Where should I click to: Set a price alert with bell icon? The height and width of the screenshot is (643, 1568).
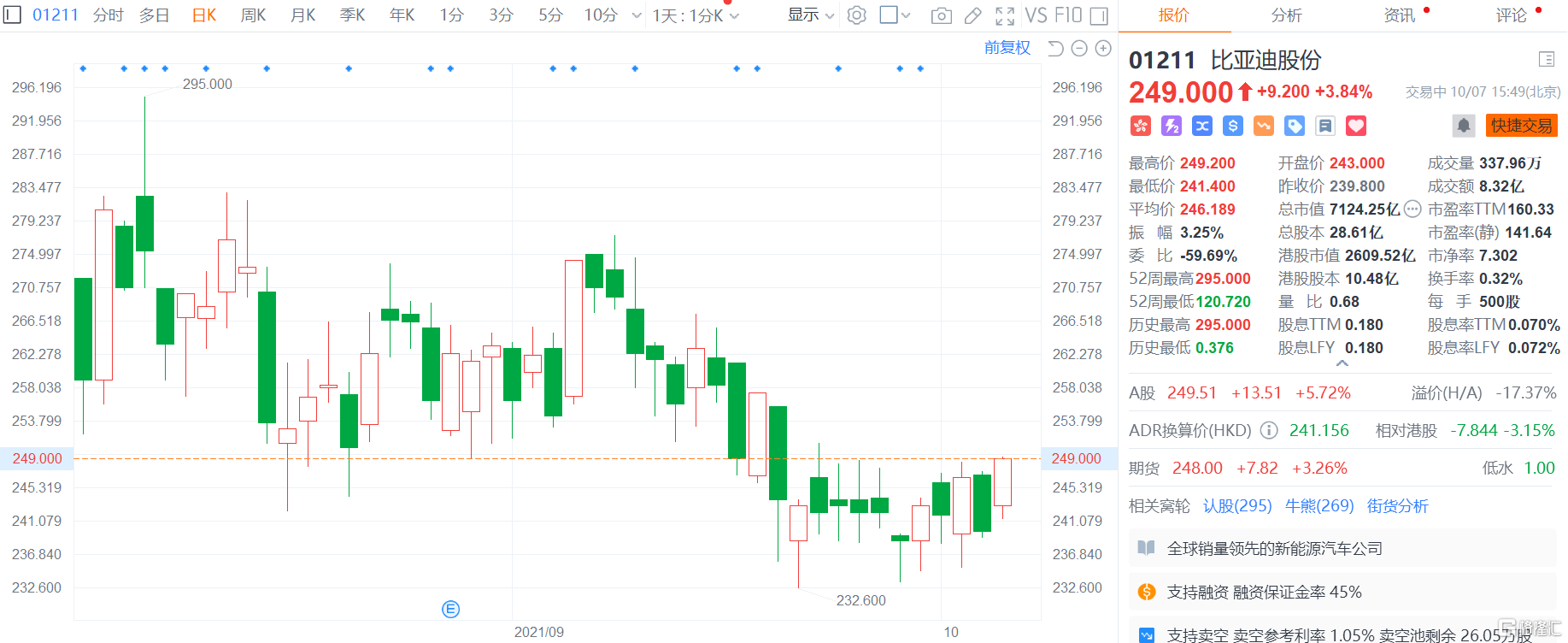pyautogui.click(x=1464, y=126)
